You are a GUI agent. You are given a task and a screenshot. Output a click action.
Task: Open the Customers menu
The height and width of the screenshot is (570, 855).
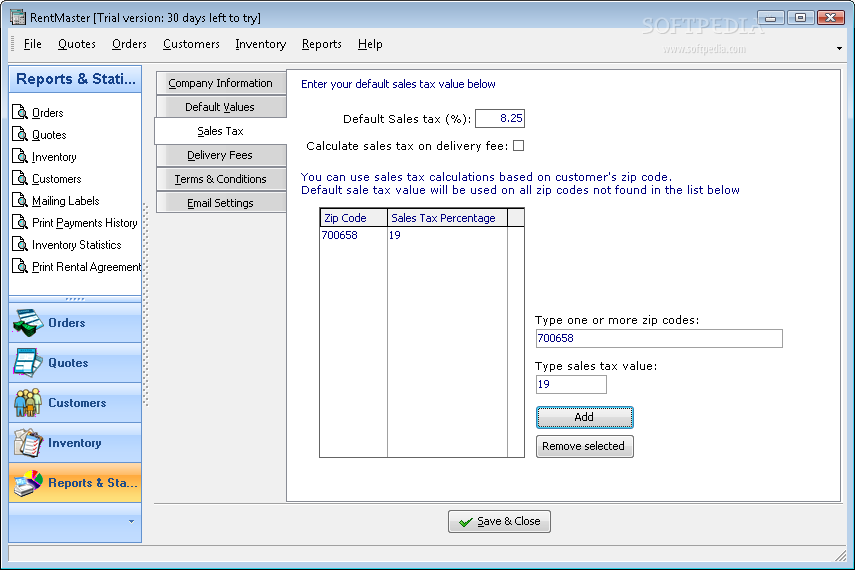191,44
